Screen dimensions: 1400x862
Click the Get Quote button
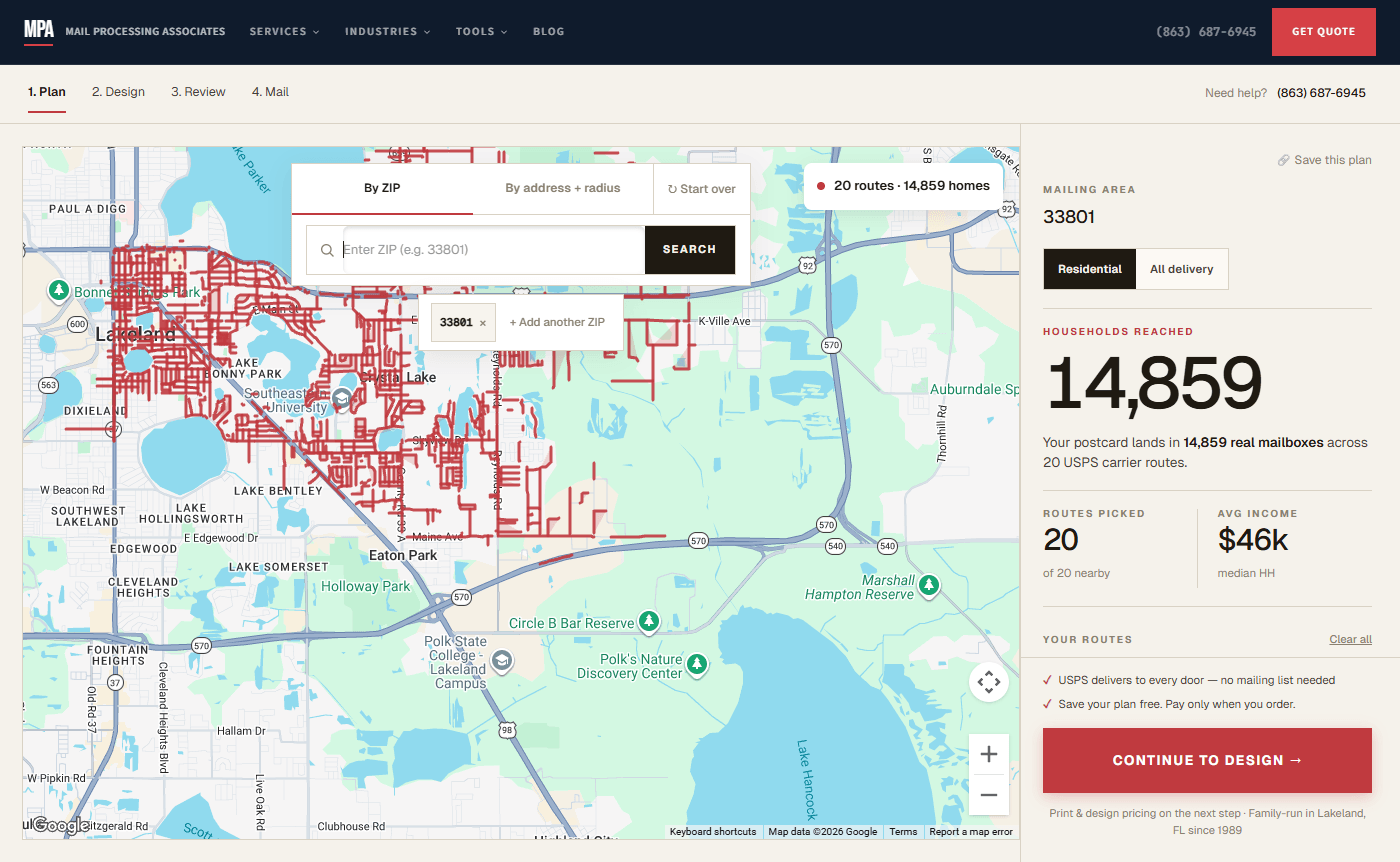coord(1323,32)
